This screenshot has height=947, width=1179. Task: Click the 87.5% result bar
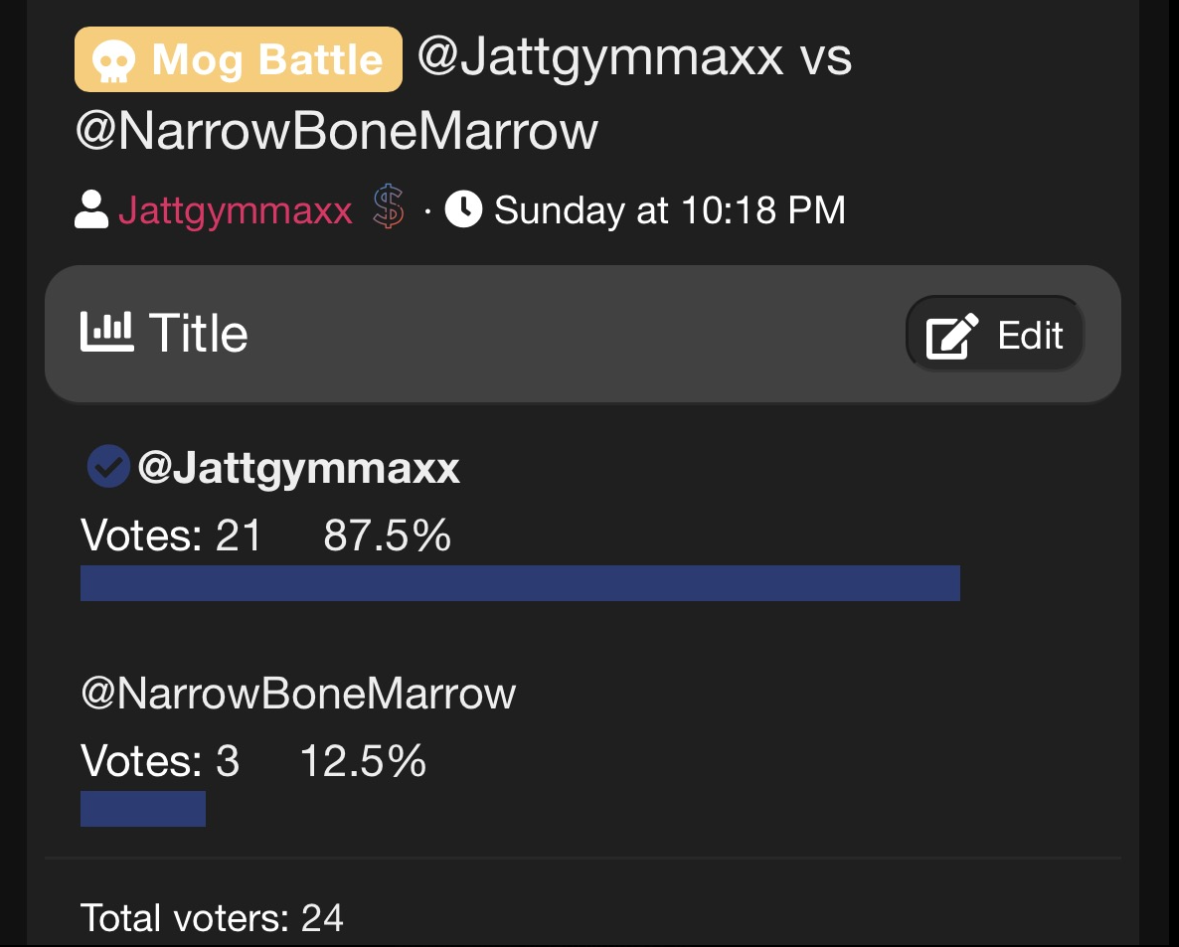519,583
